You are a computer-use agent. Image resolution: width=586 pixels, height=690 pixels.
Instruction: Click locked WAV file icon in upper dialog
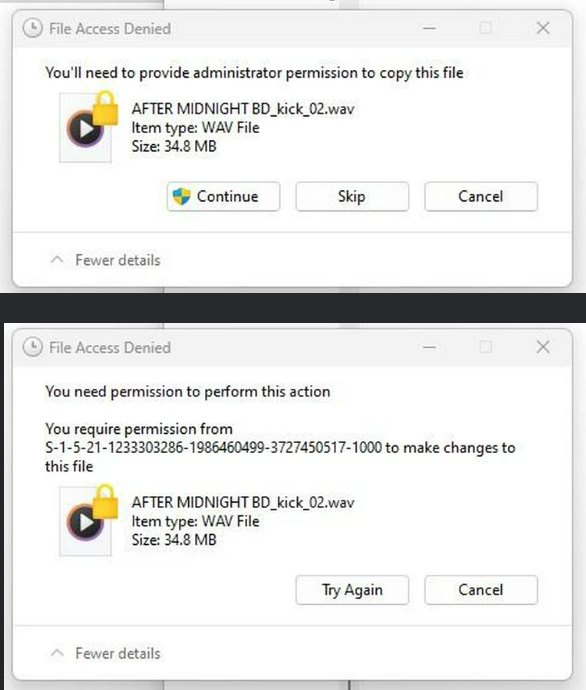click(x=88, y=127)
